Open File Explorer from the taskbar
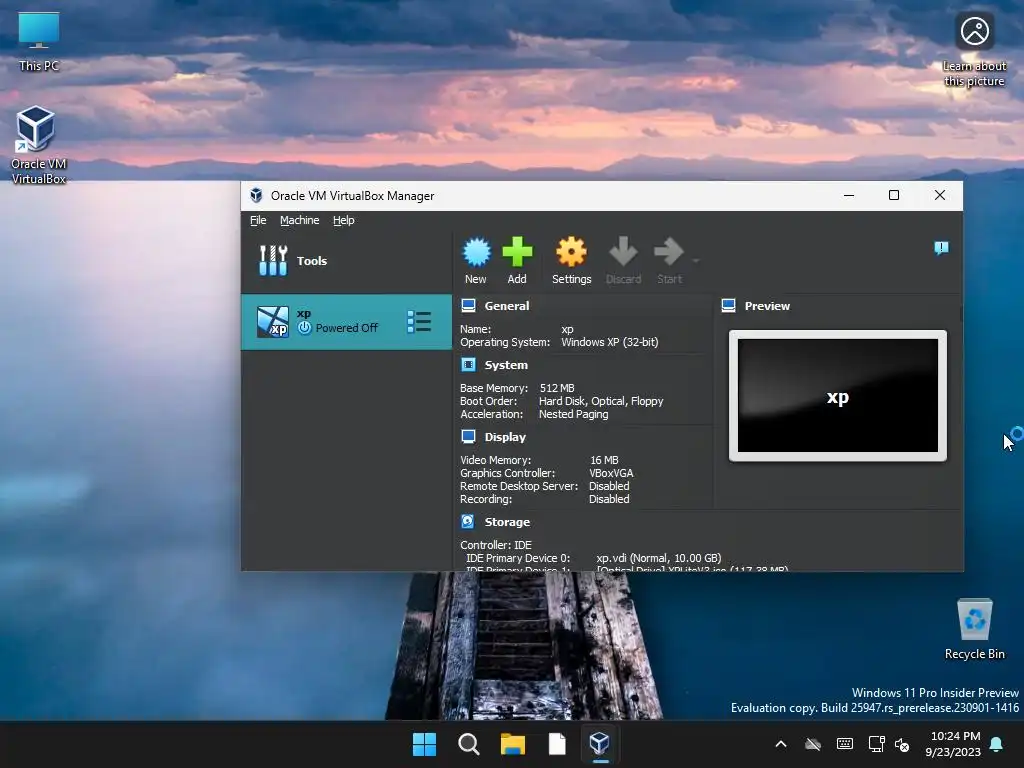 pyautogui.click(x=513, y=744)
